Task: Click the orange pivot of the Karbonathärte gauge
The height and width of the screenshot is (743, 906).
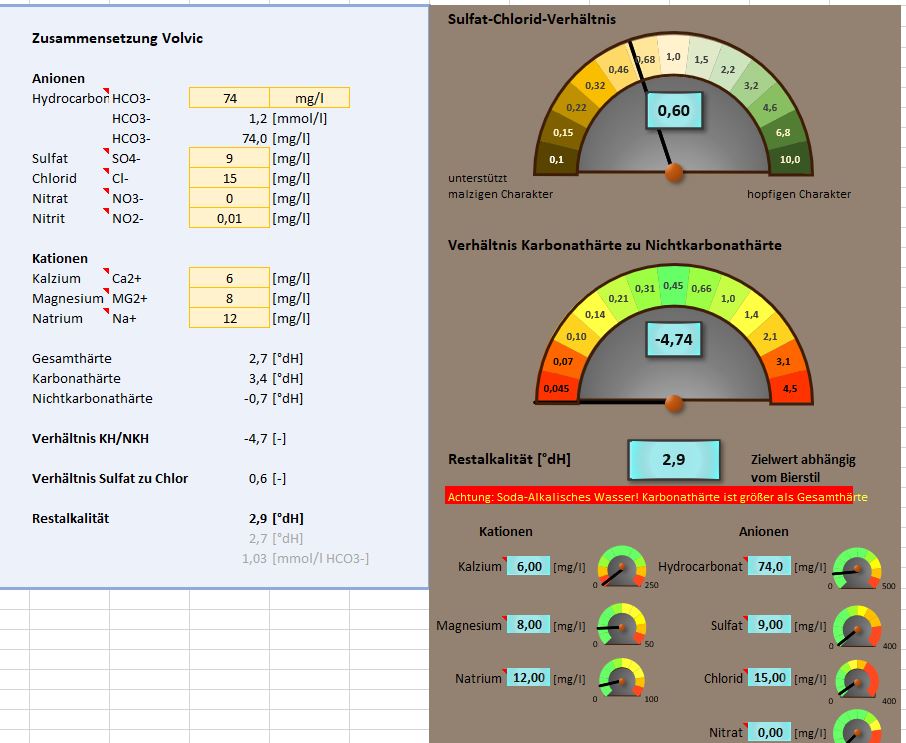Action: 674,403
